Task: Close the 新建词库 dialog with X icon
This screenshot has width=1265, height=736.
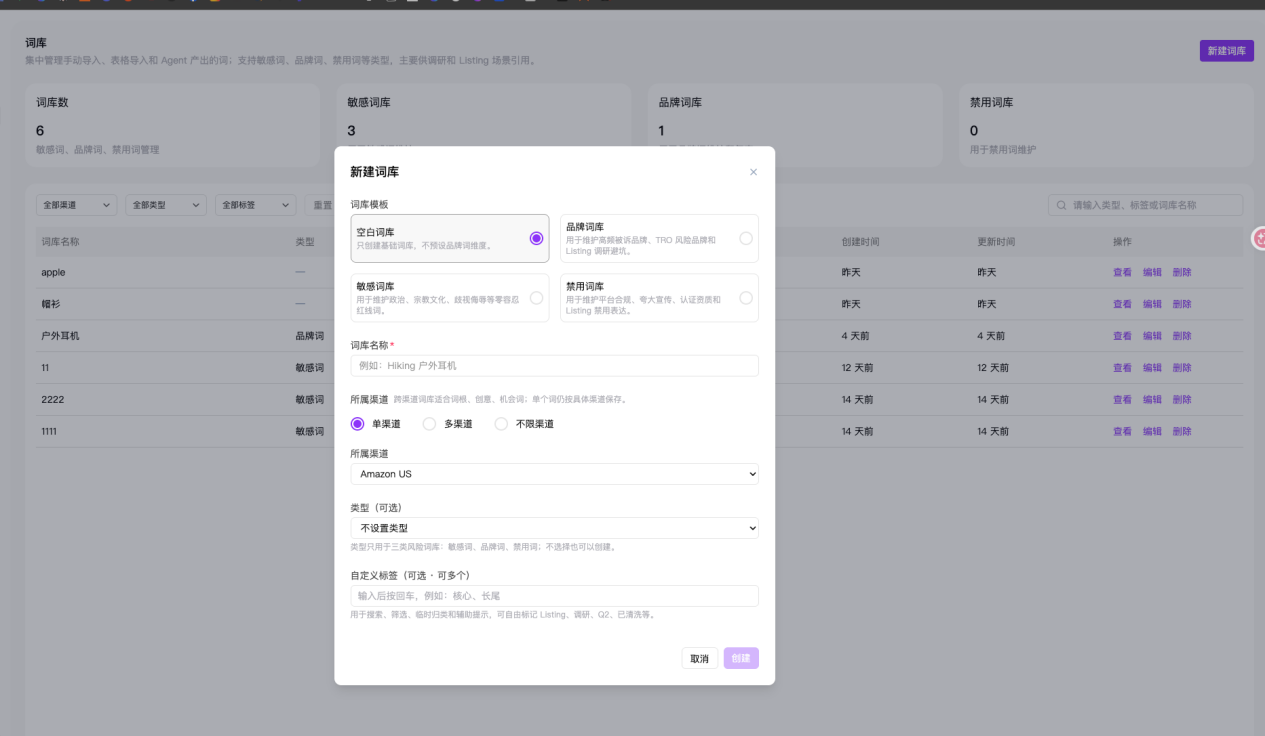Action: [753, 172]
